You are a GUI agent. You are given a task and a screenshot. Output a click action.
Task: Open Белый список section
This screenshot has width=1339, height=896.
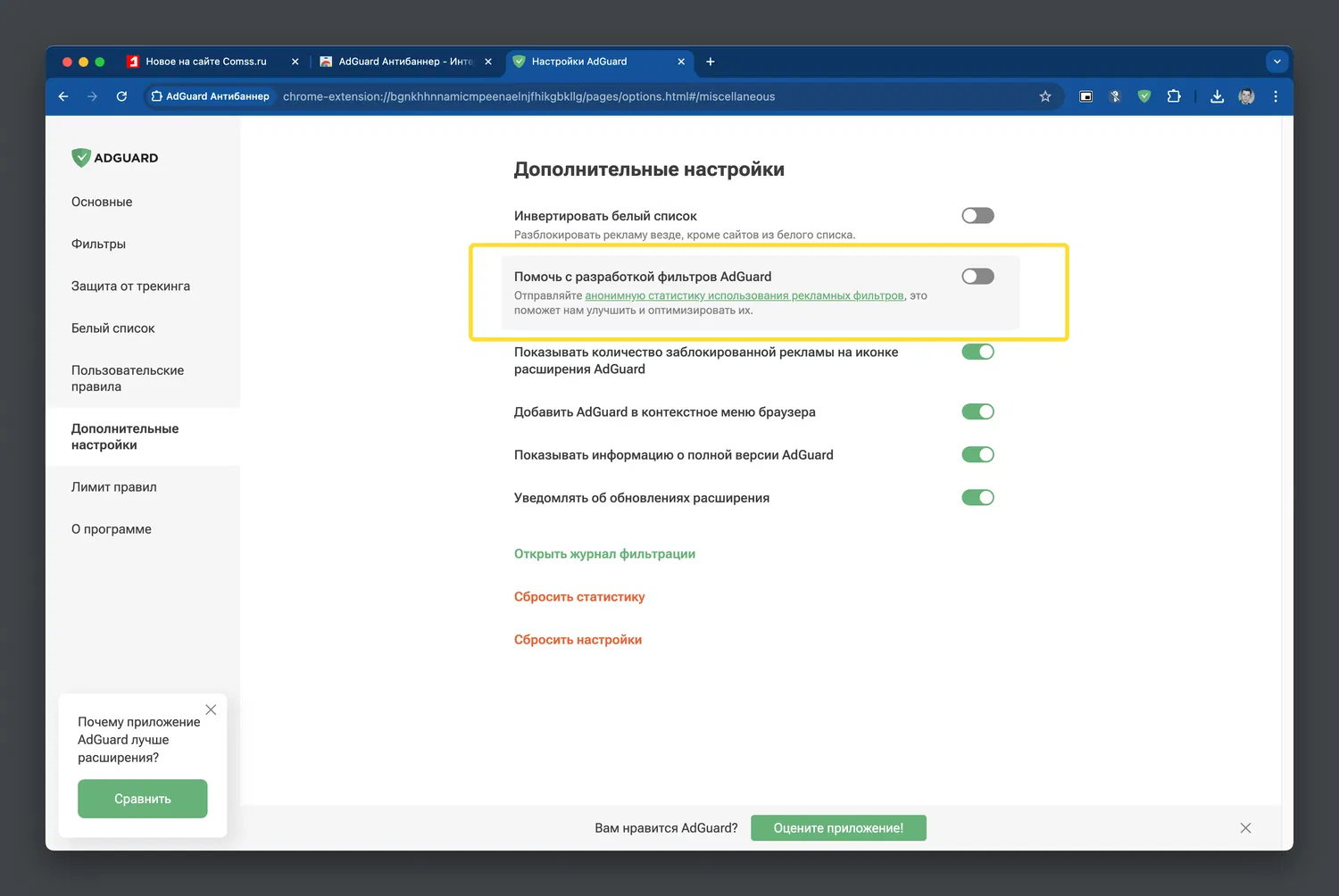point(113,328)
